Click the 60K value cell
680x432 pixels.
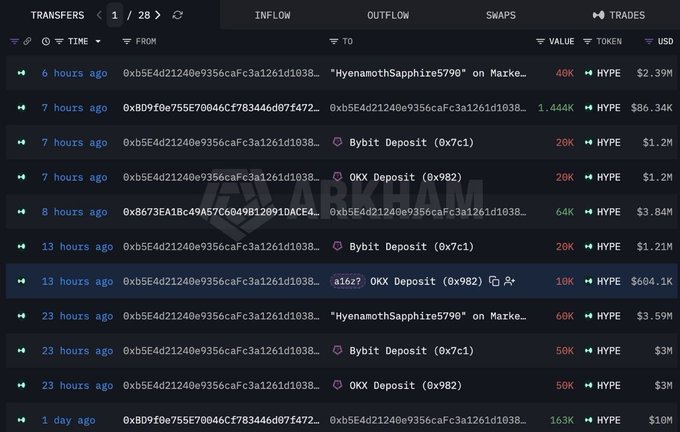click(565, 316)
